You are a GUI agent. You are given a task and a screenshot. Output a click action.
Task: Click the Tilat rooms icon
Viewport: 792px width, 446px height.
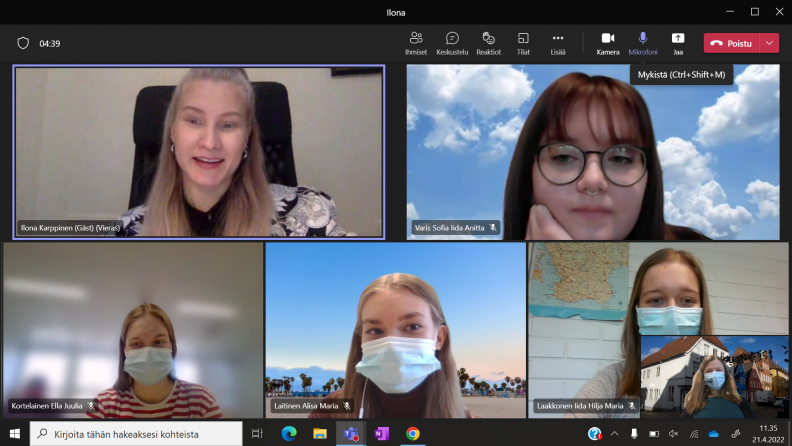click(523, 42)
